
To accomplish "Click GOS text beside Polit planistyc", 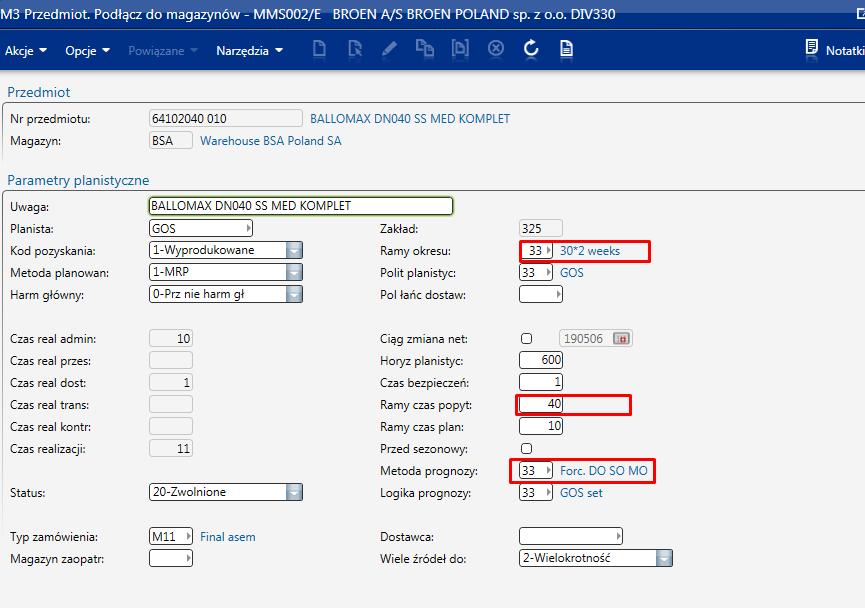I will [x=572, y=273].
